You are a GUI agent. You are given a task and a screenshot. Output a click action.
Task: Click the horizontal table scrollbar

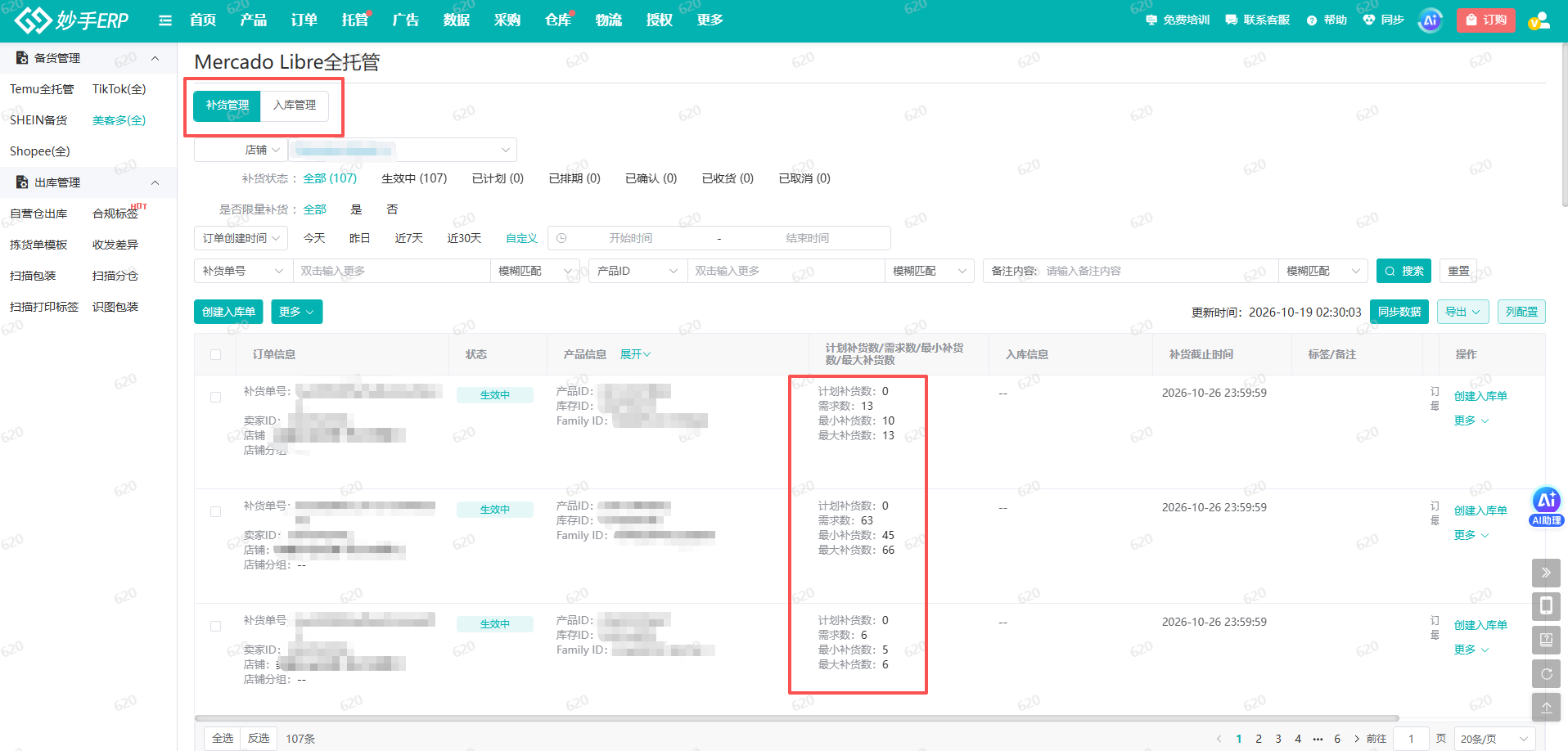pos(796,719)
